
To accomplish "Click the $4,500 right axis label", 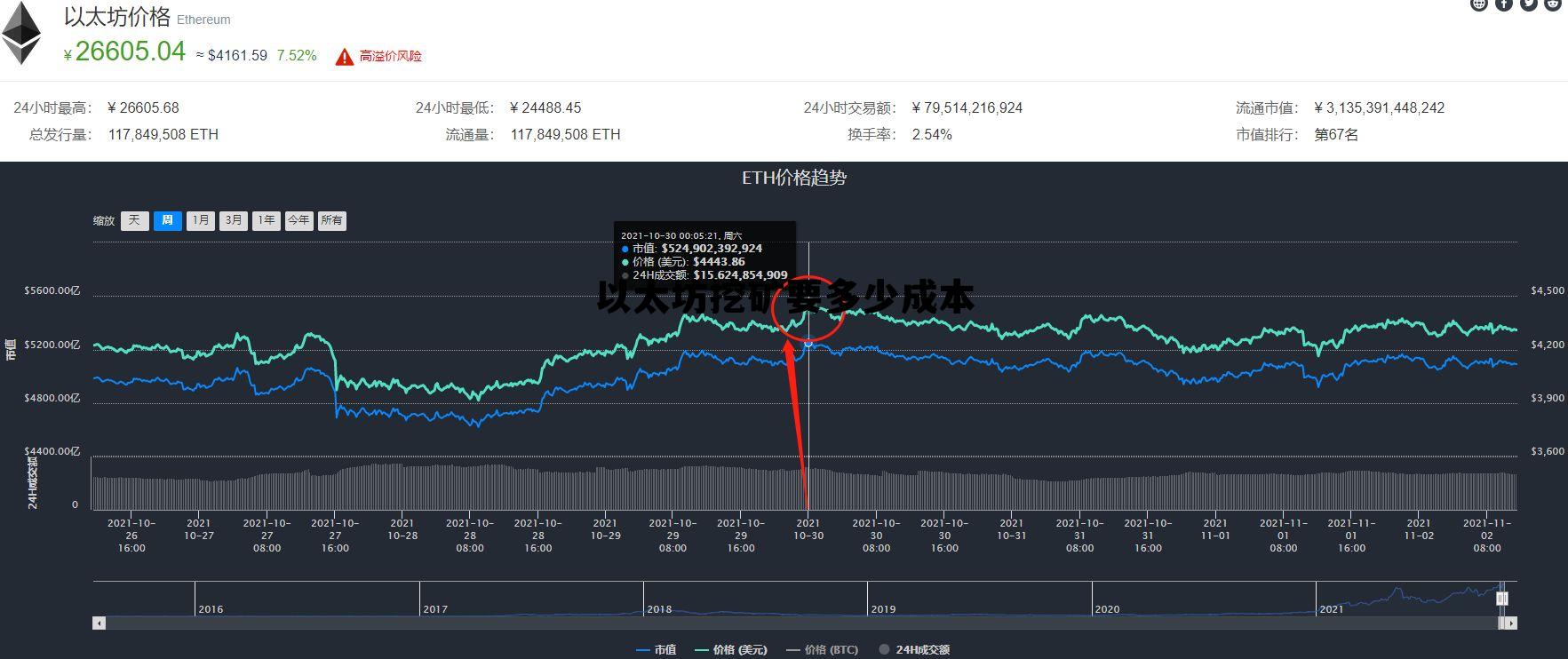I will pyautogui.click(x=1548, y=290).
